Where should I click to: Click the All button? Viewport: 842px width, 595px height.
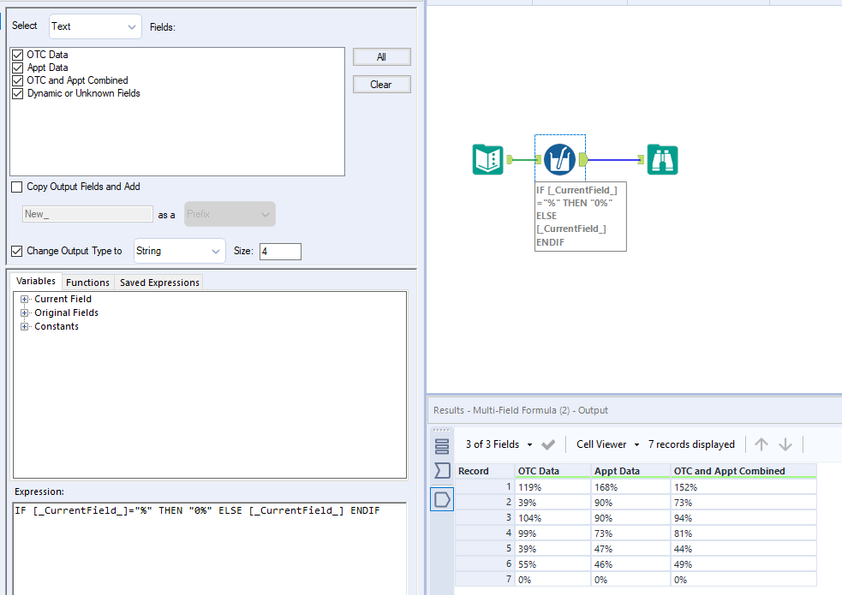tap(382, 57)
